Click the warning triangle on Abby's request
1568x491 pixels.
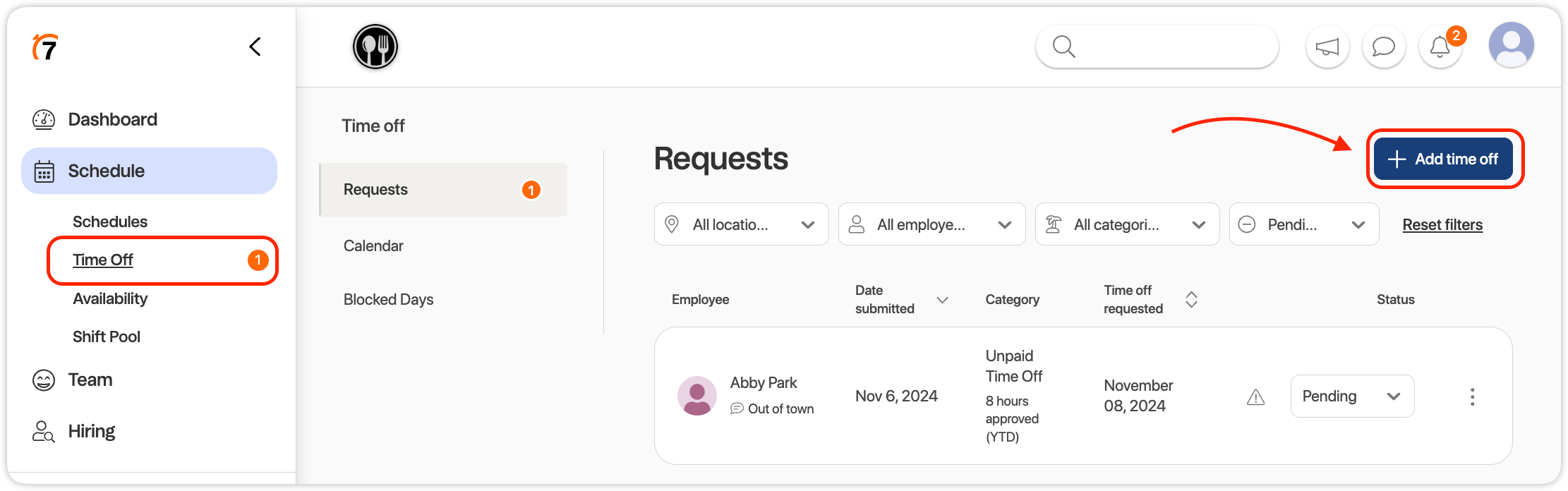[x=1255, y=397]
